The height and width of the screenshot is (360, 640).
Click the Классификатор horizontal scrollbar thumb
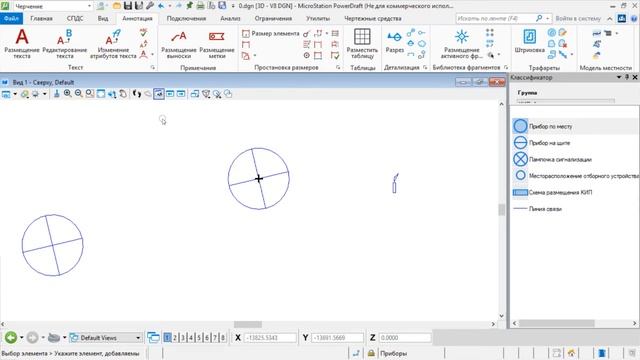click(556, 323)
